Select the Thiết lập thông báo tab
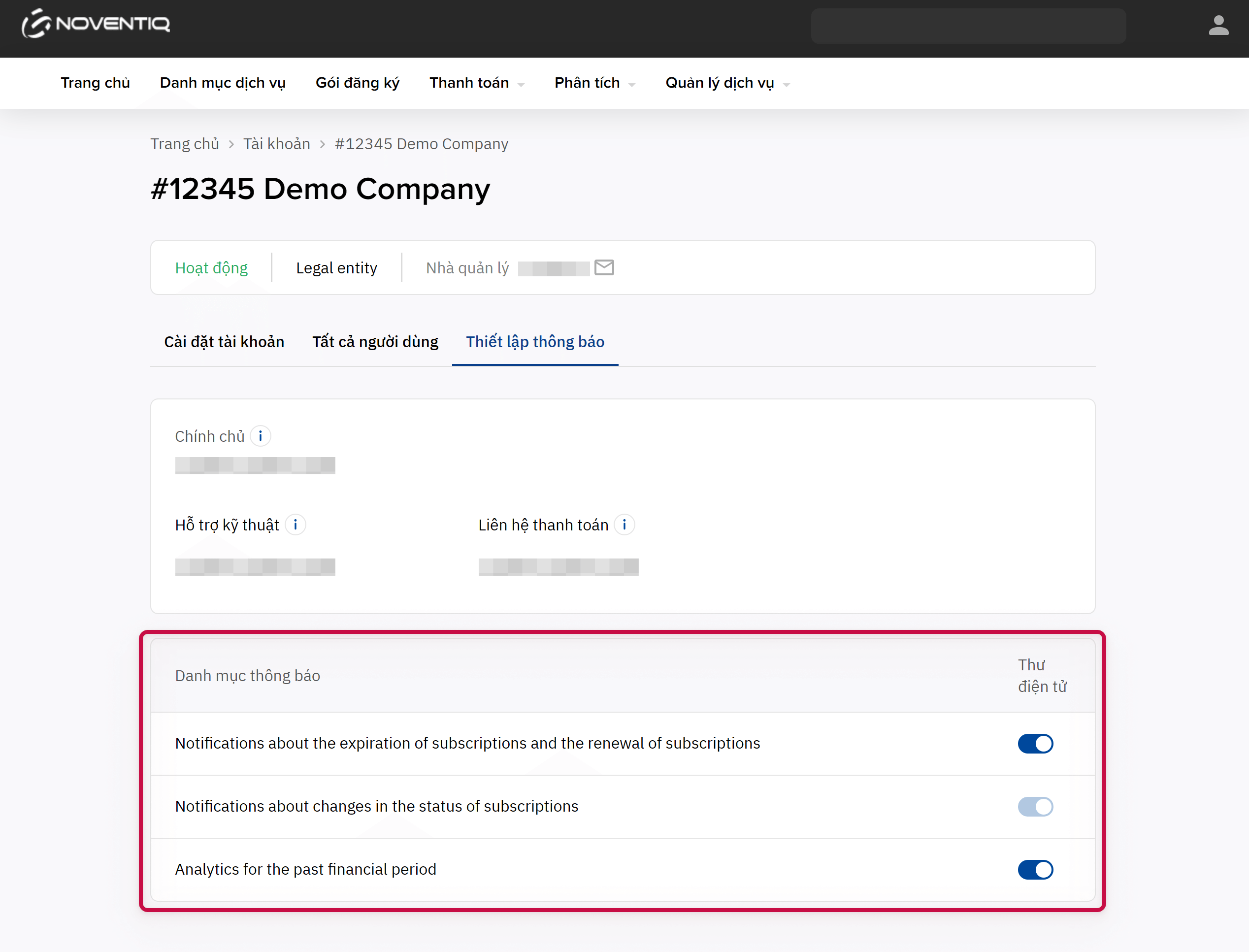This screenshot has width=1249, height=952. pyautogui.click(x=535, y=342)
